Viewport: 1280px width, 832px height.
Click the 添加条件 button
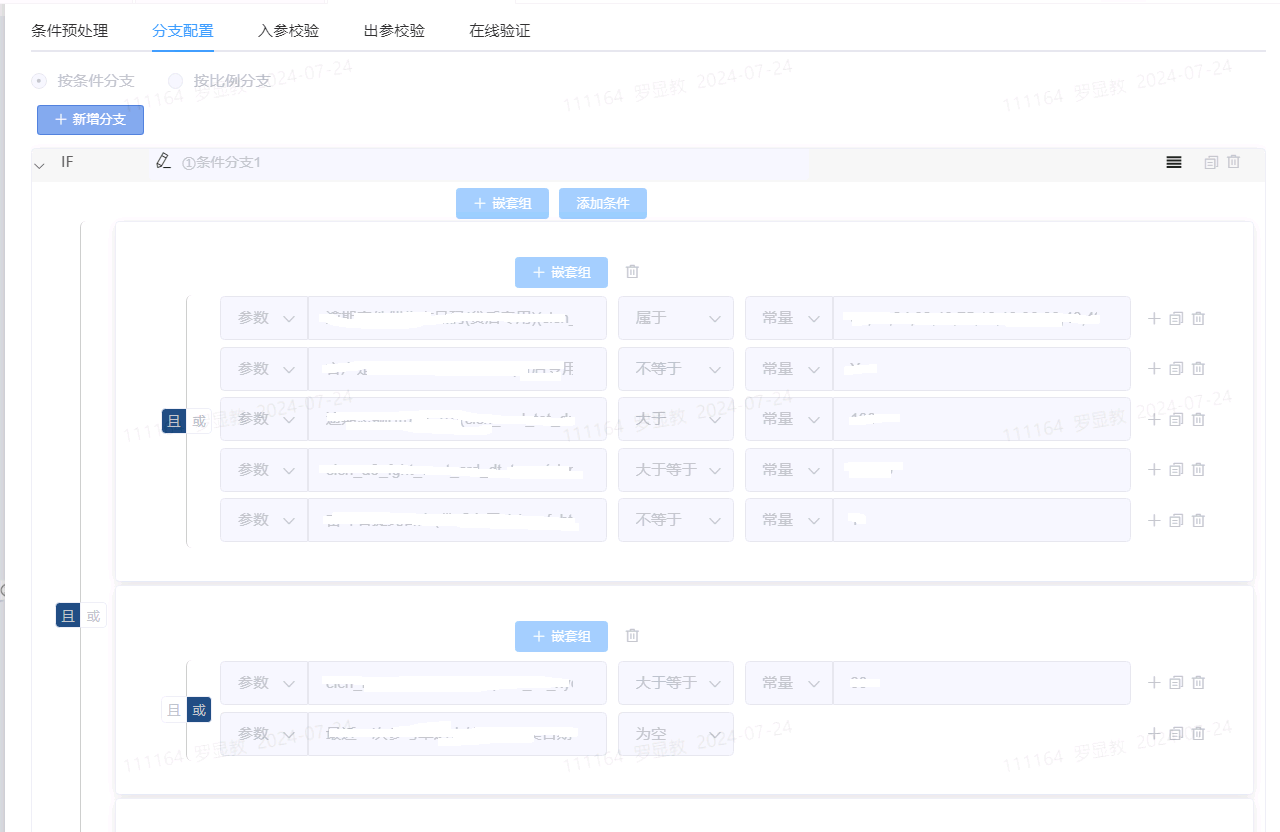coord(603,203)
